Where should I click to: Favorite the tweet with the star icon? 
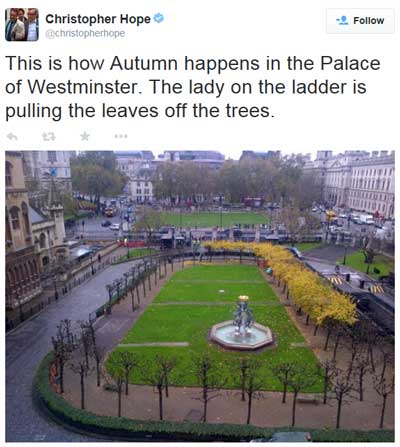85,136
